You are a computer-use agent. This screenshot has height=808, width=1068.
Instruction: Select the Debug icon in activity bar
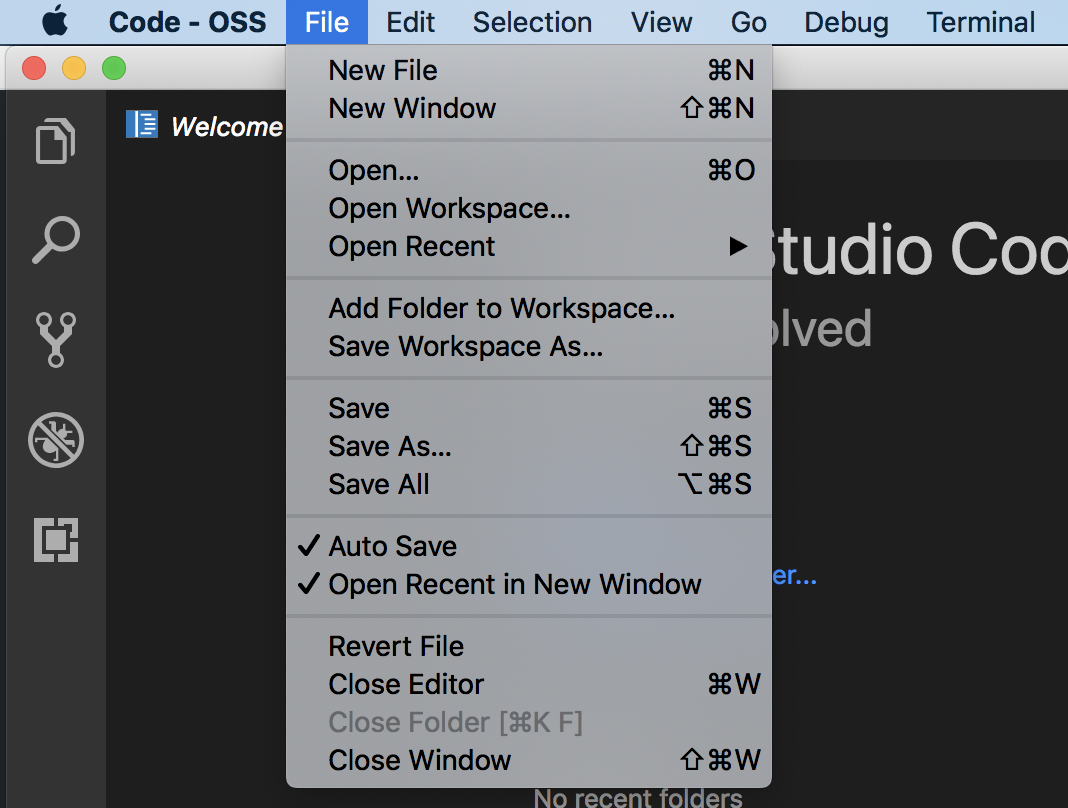tap(55, 441)
